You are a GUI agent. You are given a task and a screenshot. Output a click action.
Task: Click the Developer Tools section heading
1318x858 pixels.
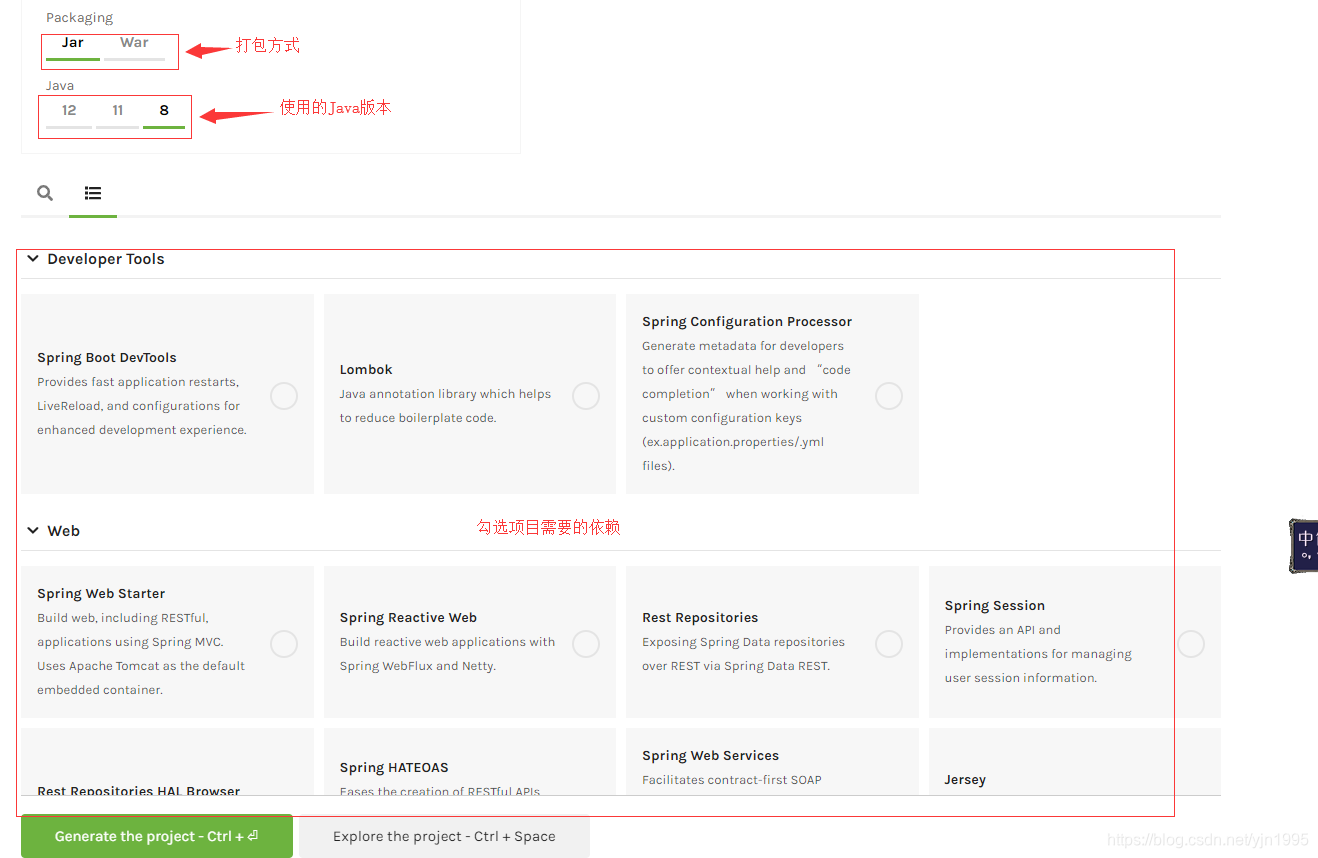click(x=106, y=259)
